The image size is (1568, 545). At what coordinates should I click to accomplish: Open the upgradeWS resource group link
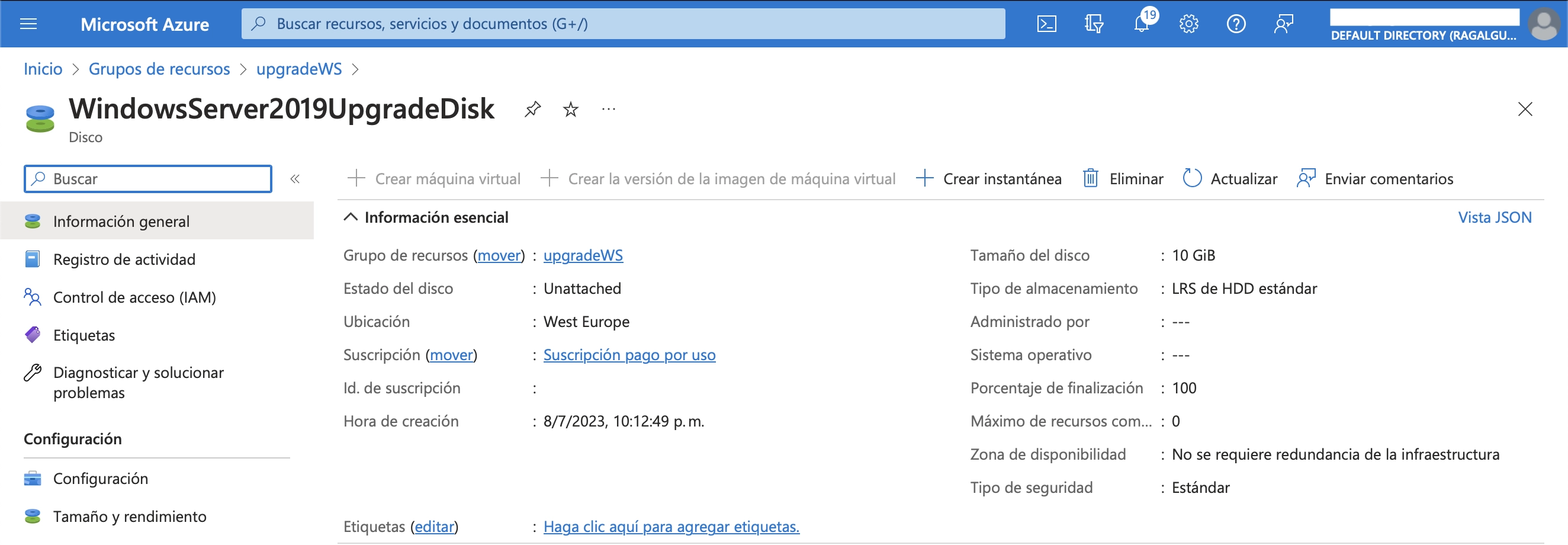(x=583, y=255)
